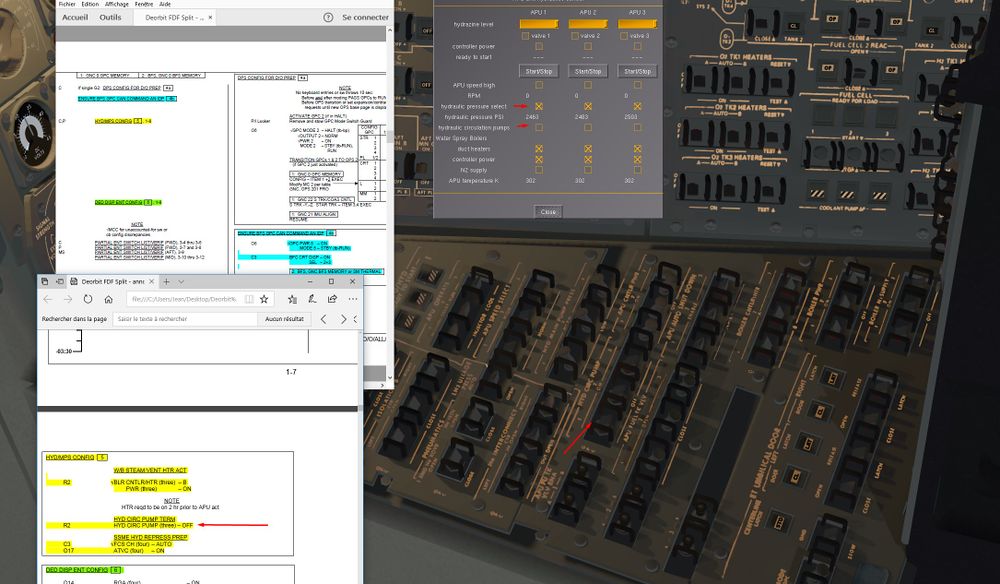This screenshot has width=1000, height=584.
Task: Click HYD/MPS CONFIG heading in Edge PDF
Action: 70,457
